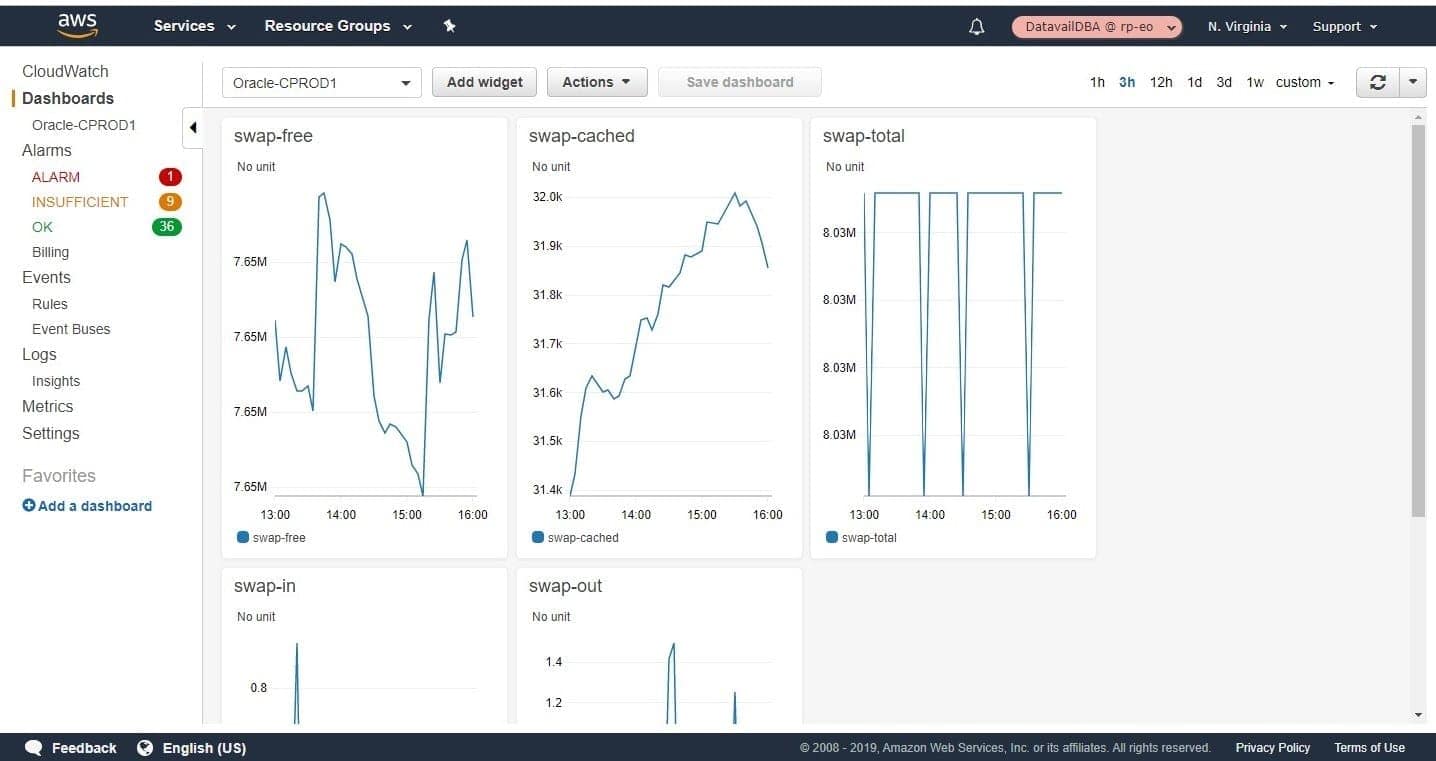The image size is (1436, 761).
Task: View INSUFFICIENT data alarms
Action: pyautogui.click(x=80, y=202)
